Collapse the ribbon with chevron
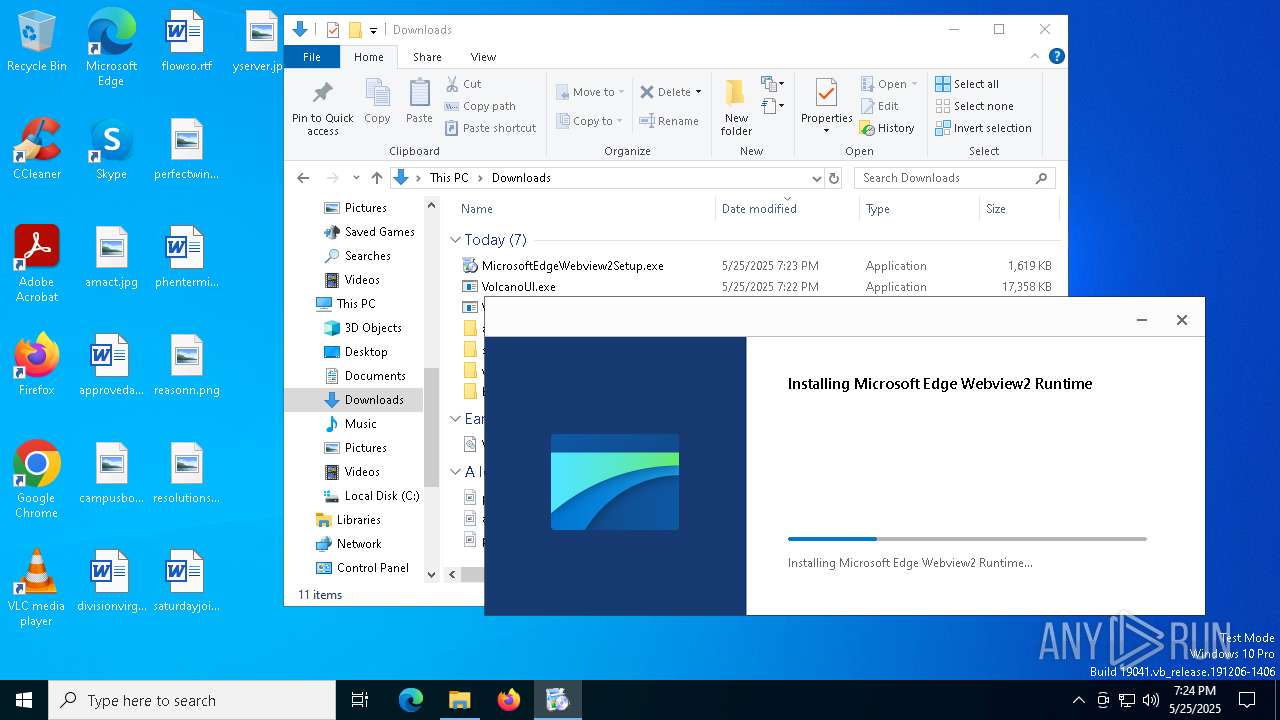The height and width of the screenshot is (720, 1280). point(1035,57)
